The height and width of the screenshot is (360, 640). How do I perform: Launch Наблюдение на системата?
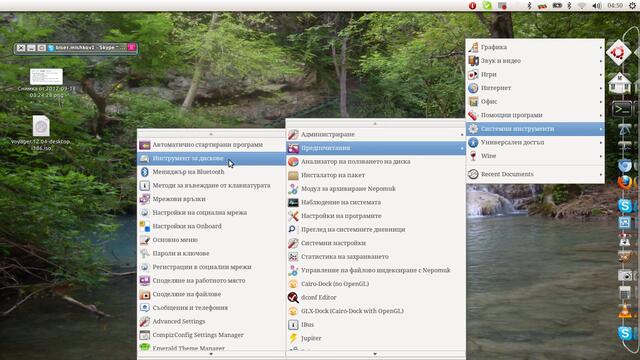tap(376, 202)
